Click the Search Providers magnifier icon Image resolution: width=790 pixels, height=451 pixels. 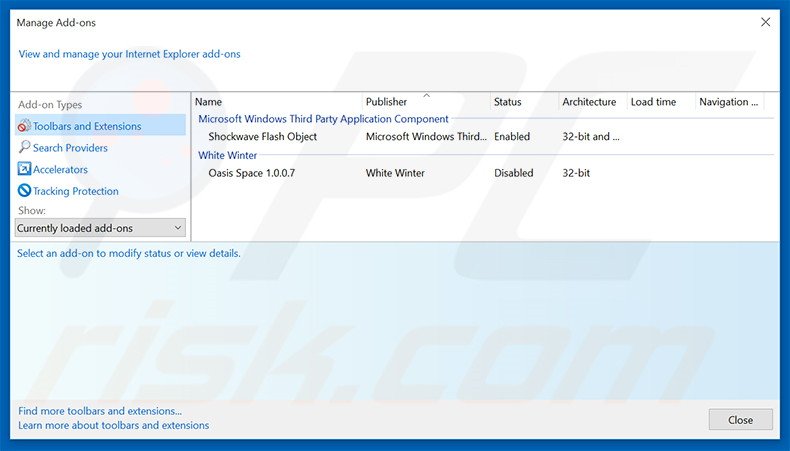(24, 147)
